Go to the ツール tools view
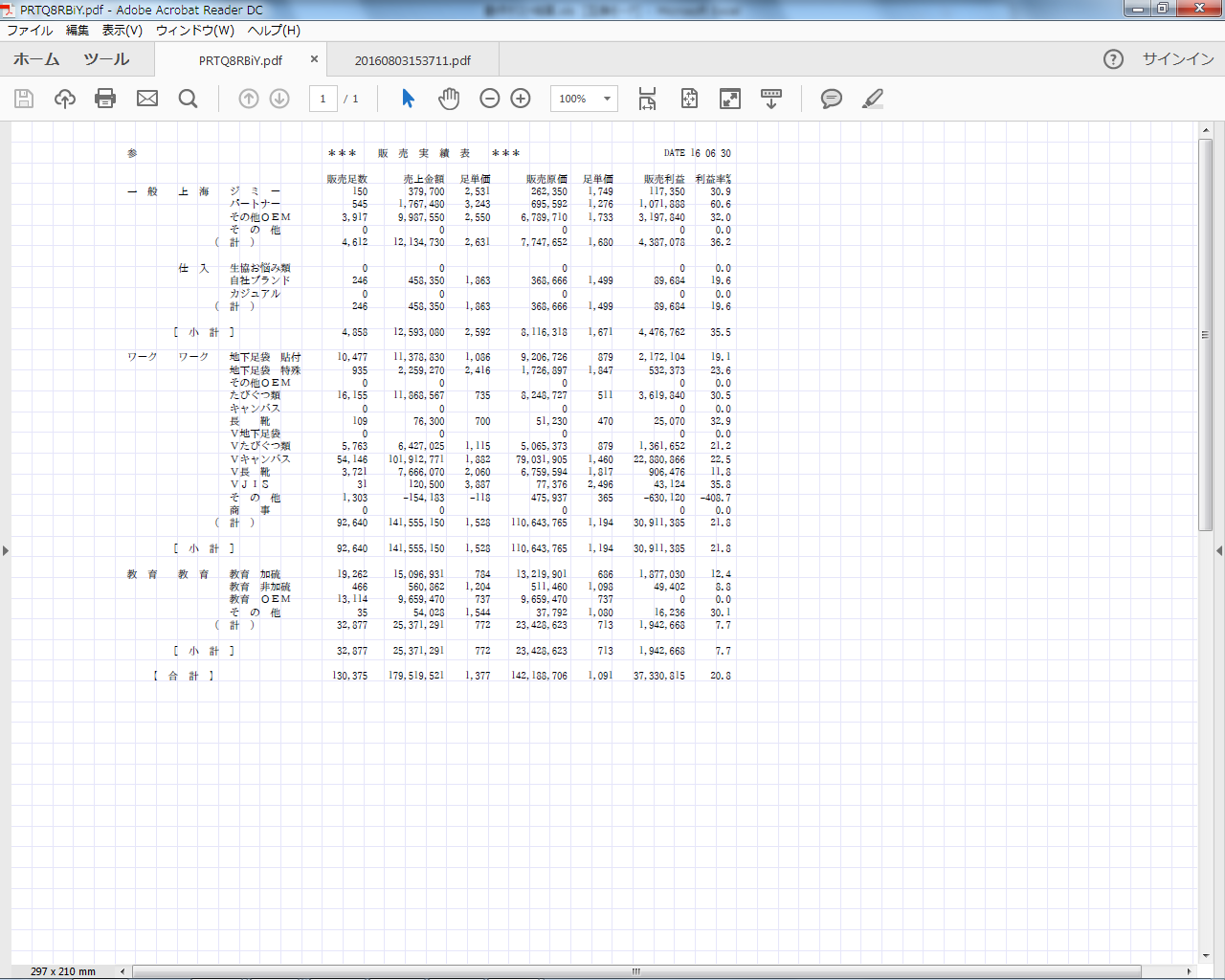Image resolution: width=1225 pixels, height=980 pixels. [x=106, y=59]
